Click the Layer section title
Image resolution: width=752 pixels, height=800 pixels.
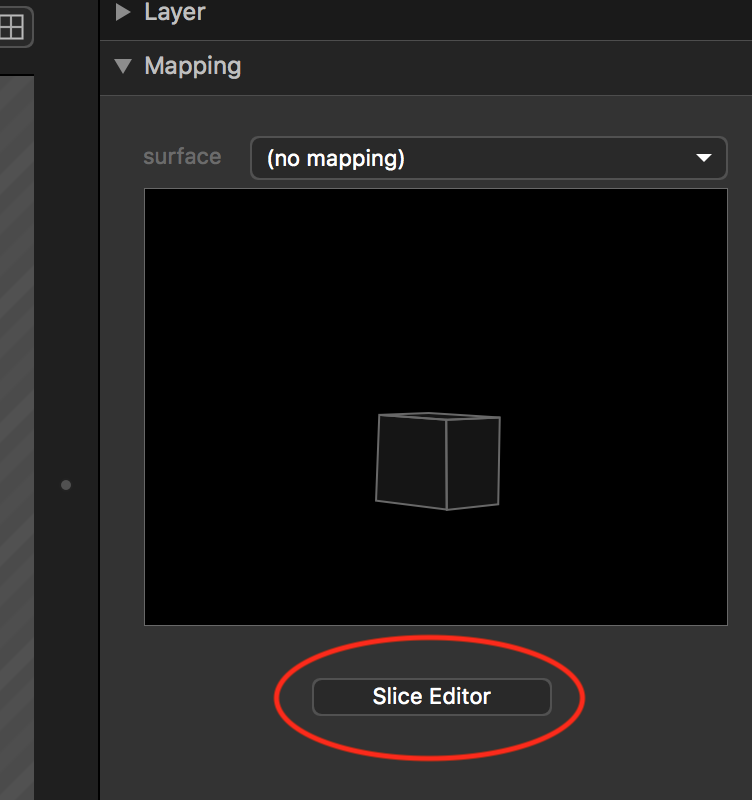click(x=175, y=12)
